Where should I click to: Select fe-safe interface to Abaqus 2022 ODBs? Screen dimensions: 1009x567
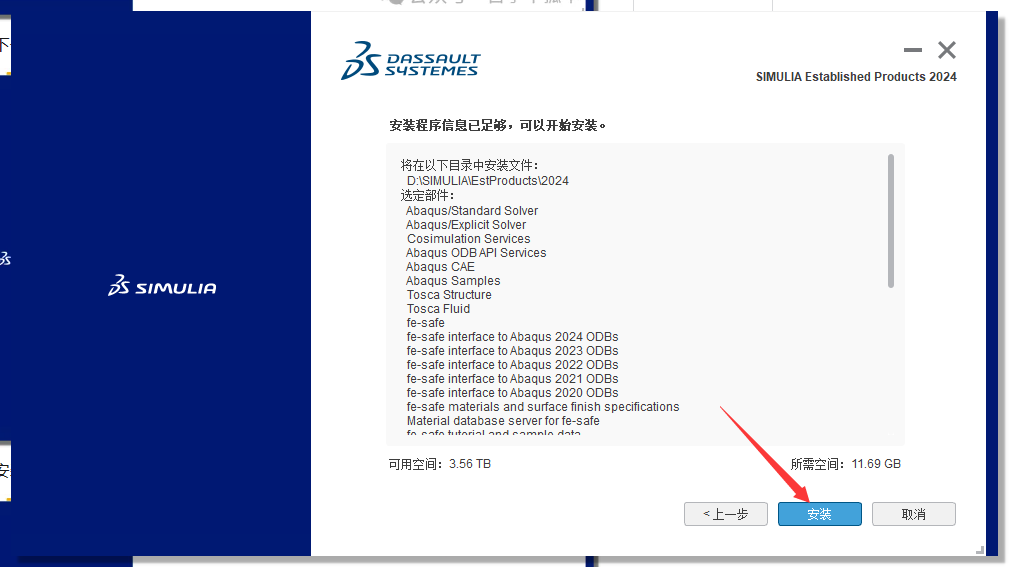[512, 365]
